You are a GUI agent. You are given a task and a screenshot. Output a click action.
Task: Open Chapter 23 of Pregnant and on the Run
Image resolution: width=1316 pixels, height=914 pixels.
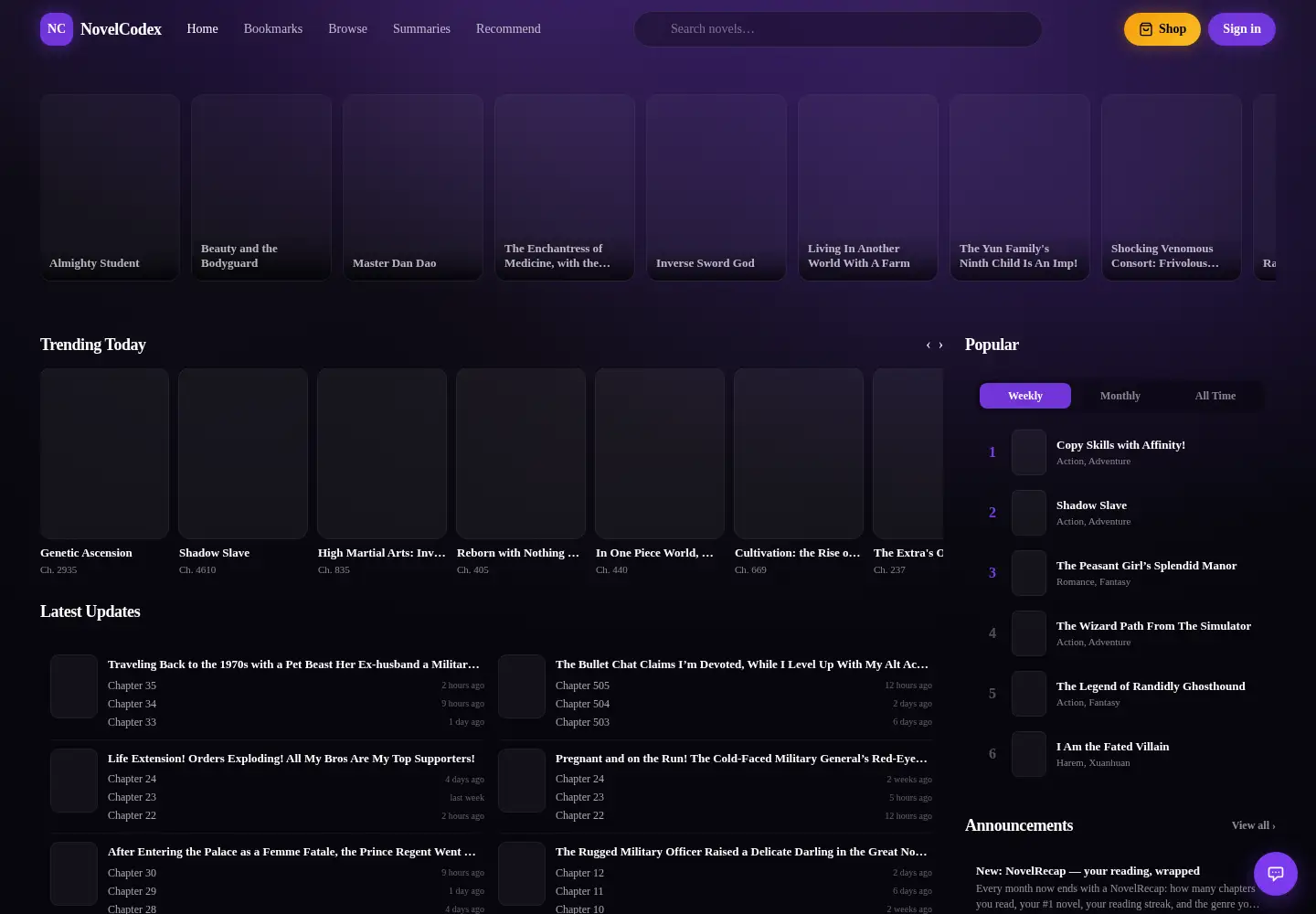(x=579, y=797)
